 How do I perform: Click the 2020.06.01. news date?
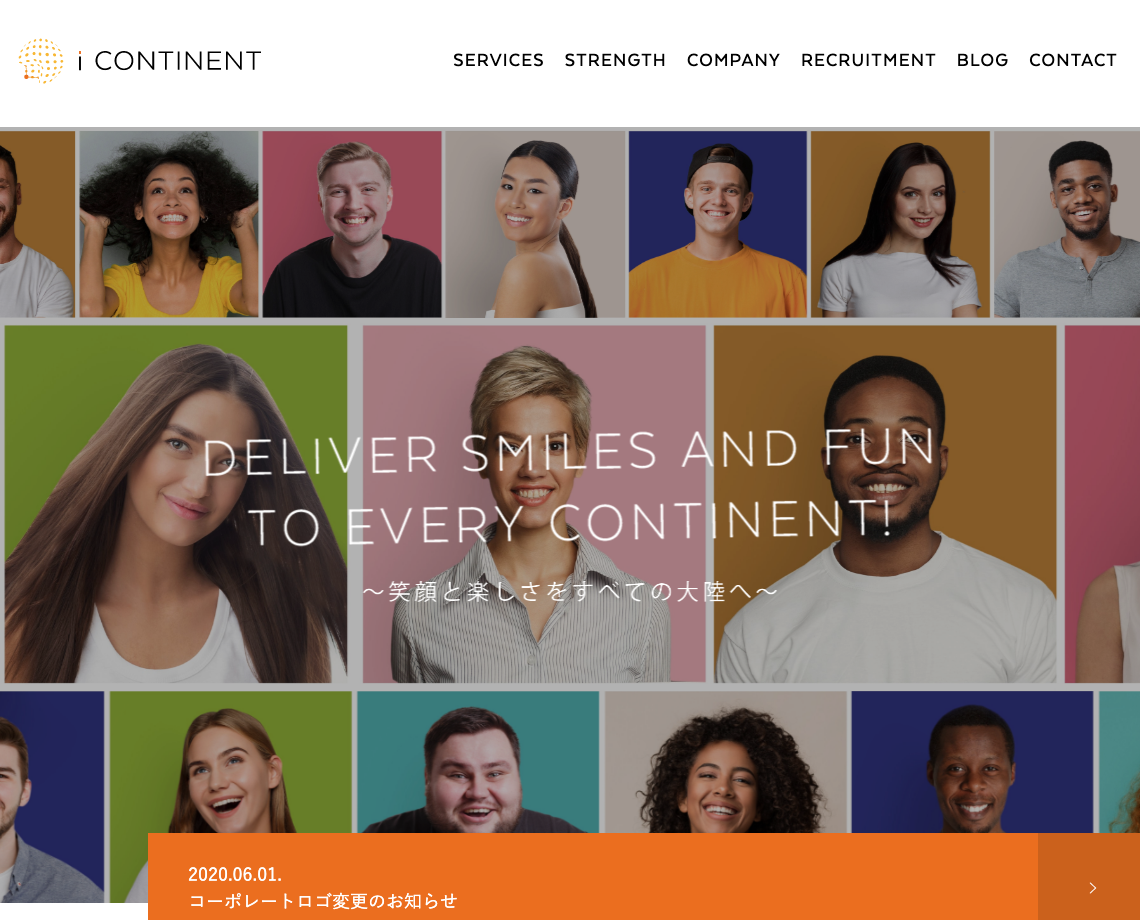tap(235, 873)
